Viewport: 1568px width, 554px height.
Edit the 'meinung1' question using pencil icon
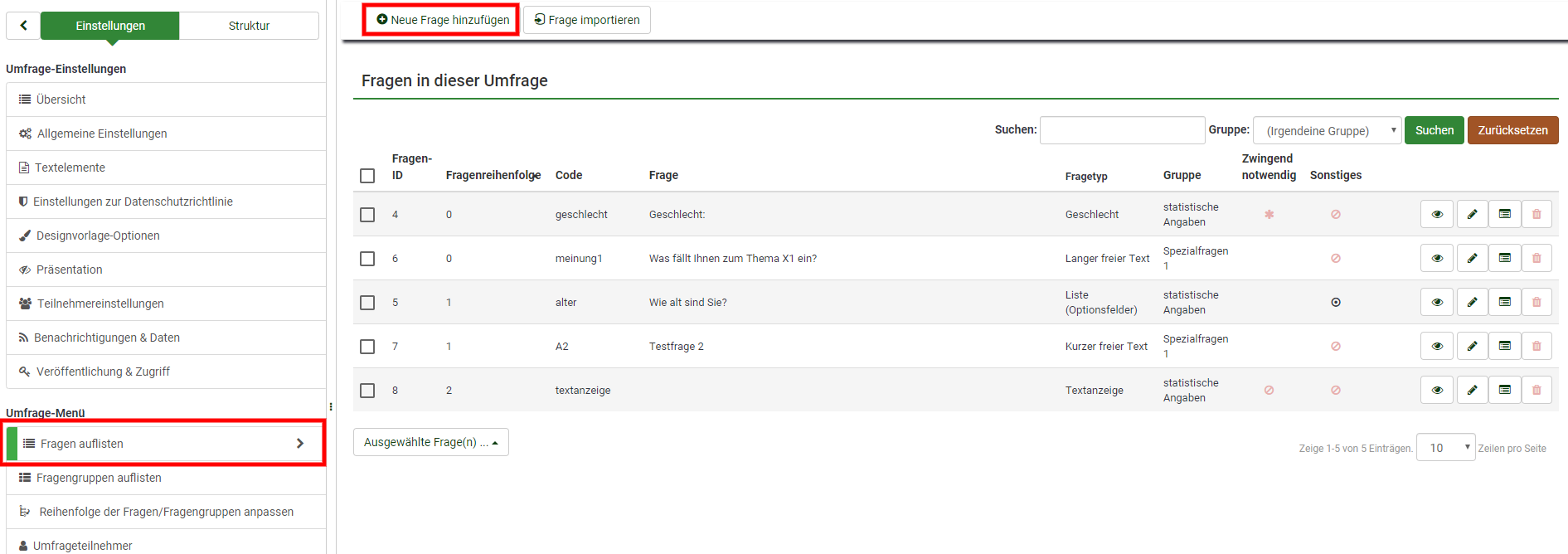point(1471,258)
